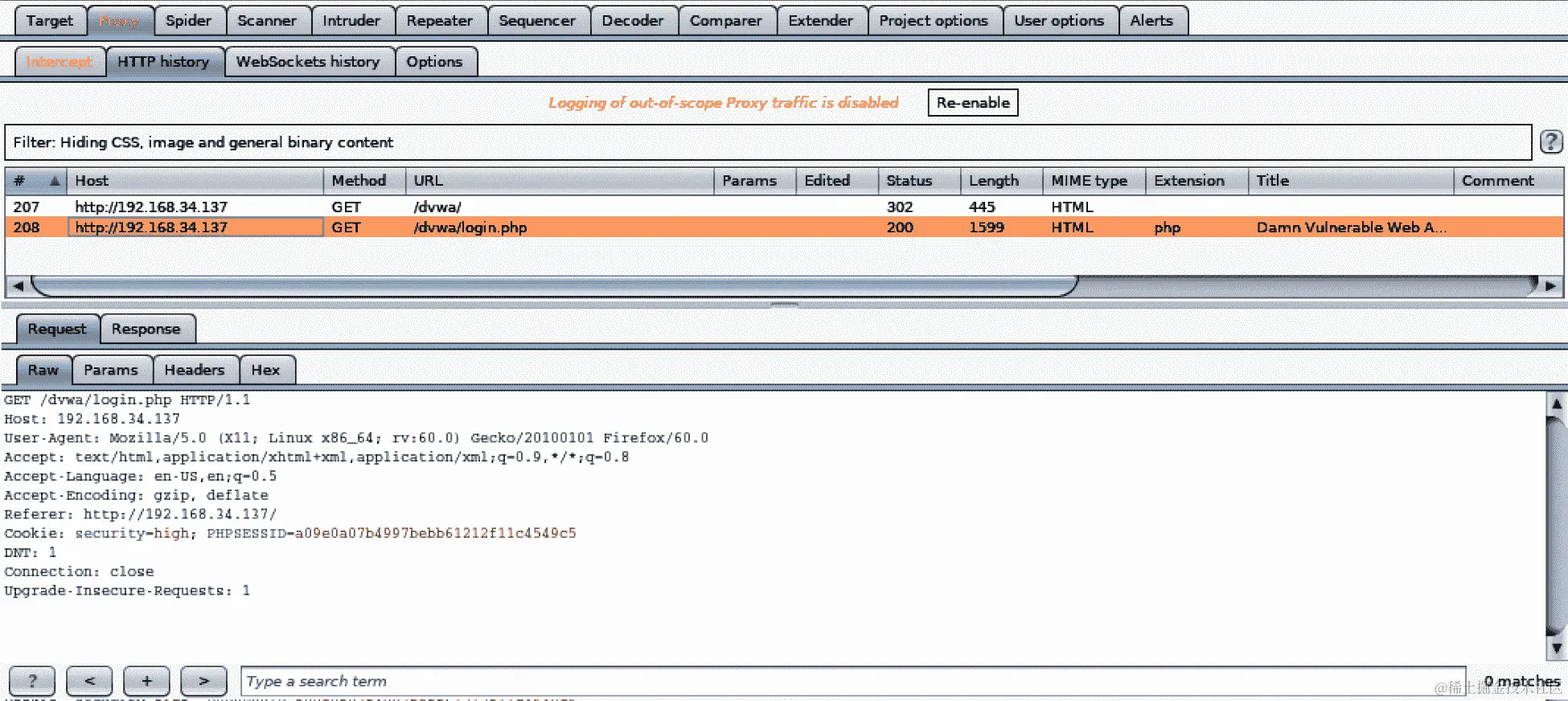Switch to the Spider tab
Image resolution: width=1568 pixels, height=701 pixels.
pyautogui.click(x=188, y=21)
